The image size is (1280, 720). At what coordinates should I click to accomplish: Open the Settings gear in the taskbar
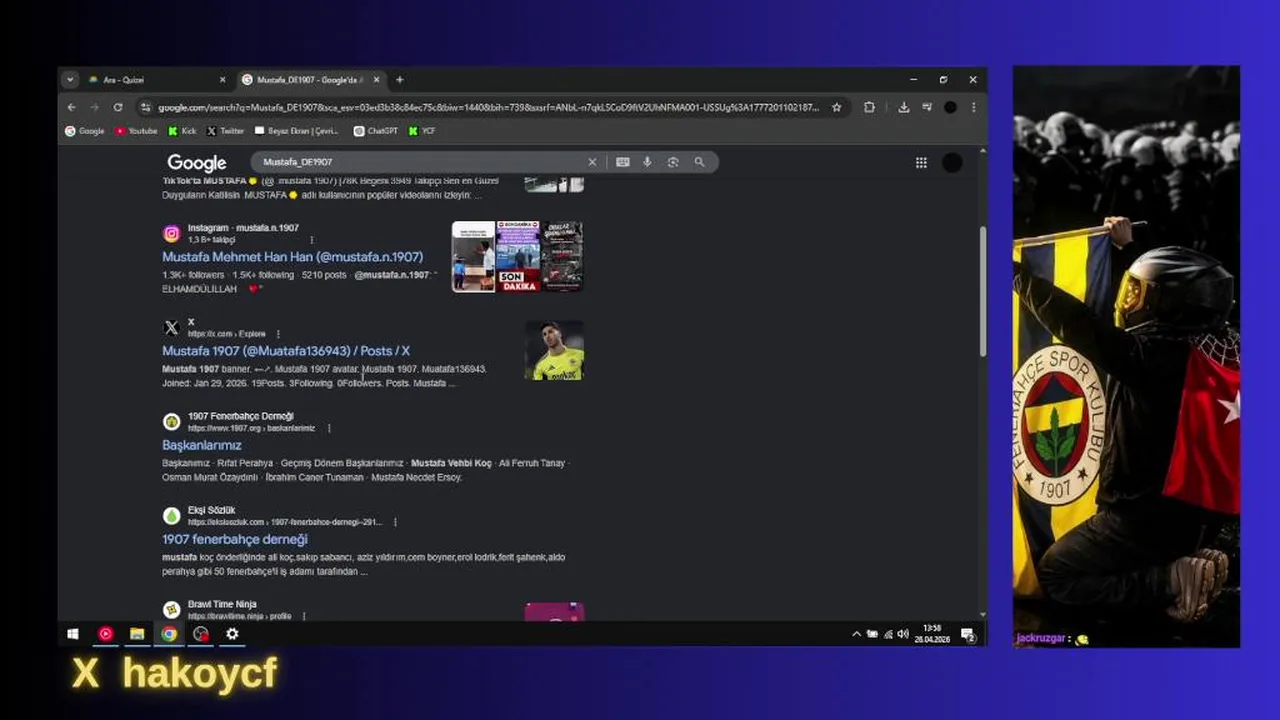click(232, 634)
